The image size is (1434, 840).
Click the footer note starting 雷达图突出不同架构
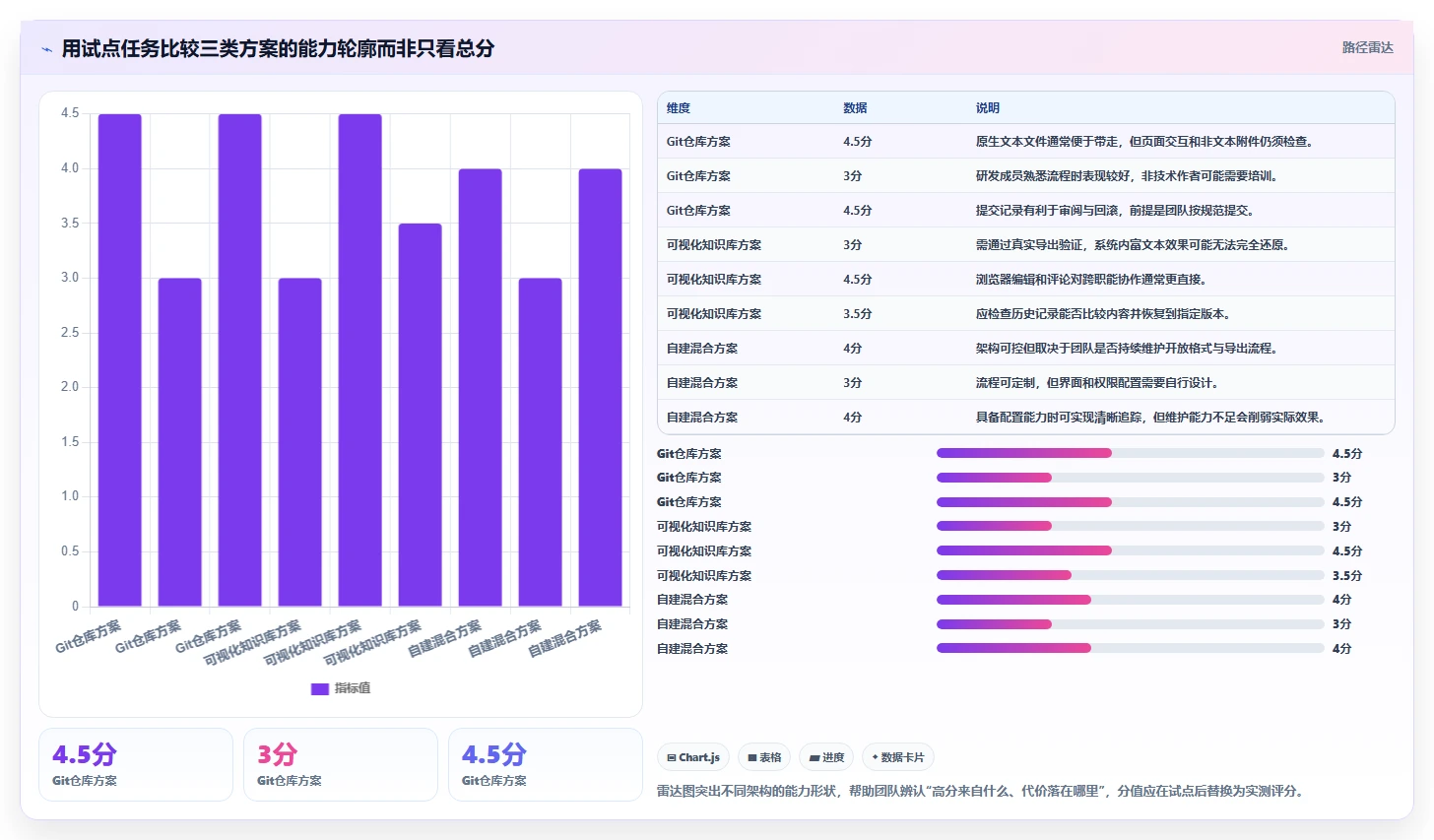[x=980, y=791]
